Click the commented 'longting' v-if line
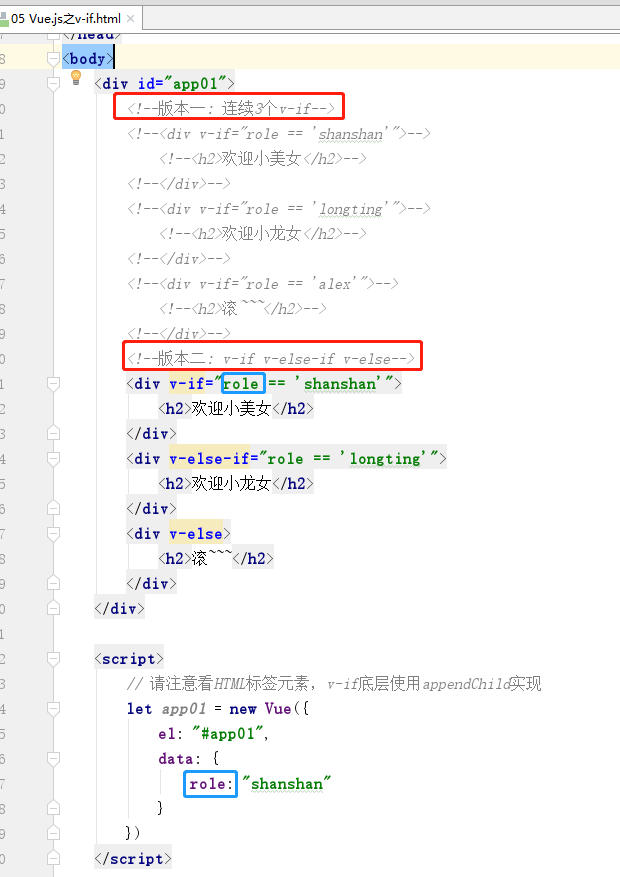 click(x=278, y=209)
